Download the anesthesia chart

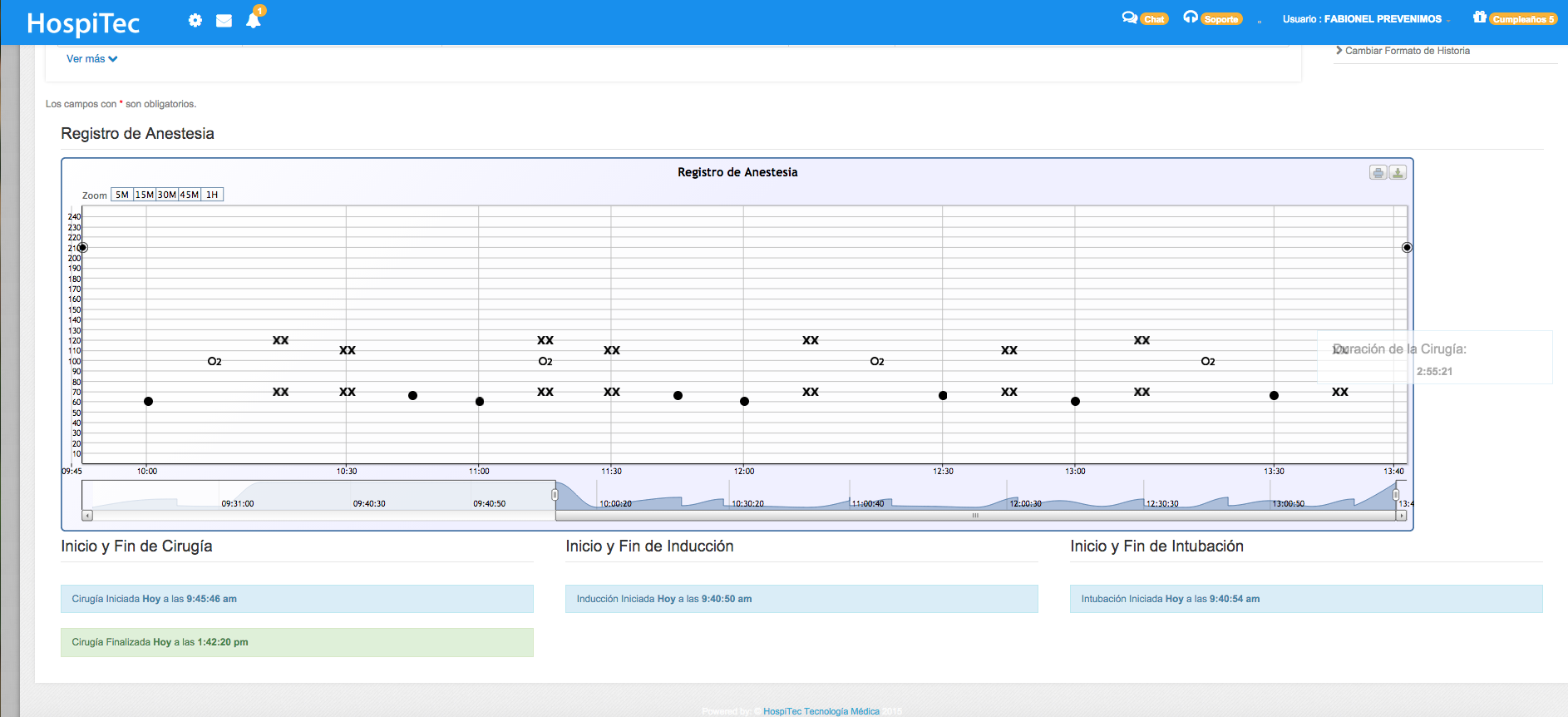(1398, 172)
